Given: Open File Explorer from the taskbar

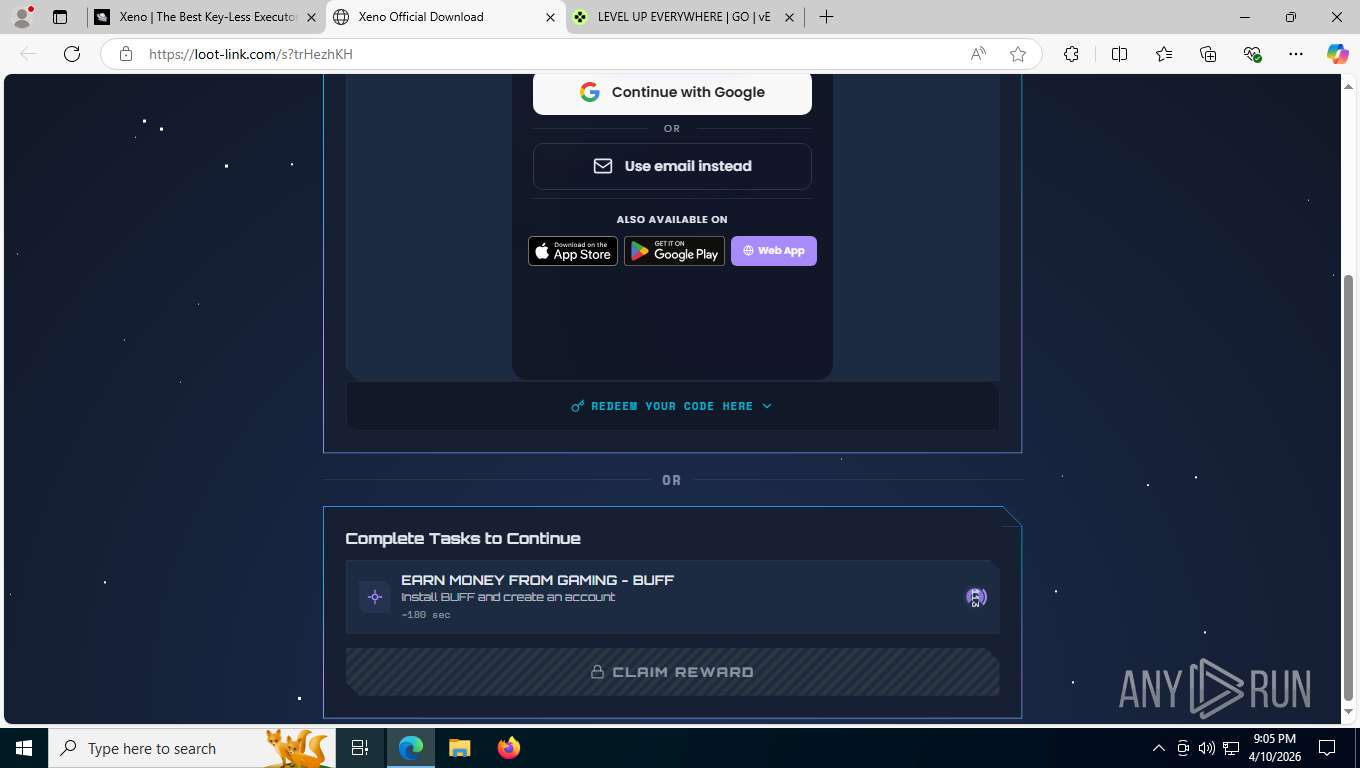Looking at the screenshot, I should tap(459, 748).
